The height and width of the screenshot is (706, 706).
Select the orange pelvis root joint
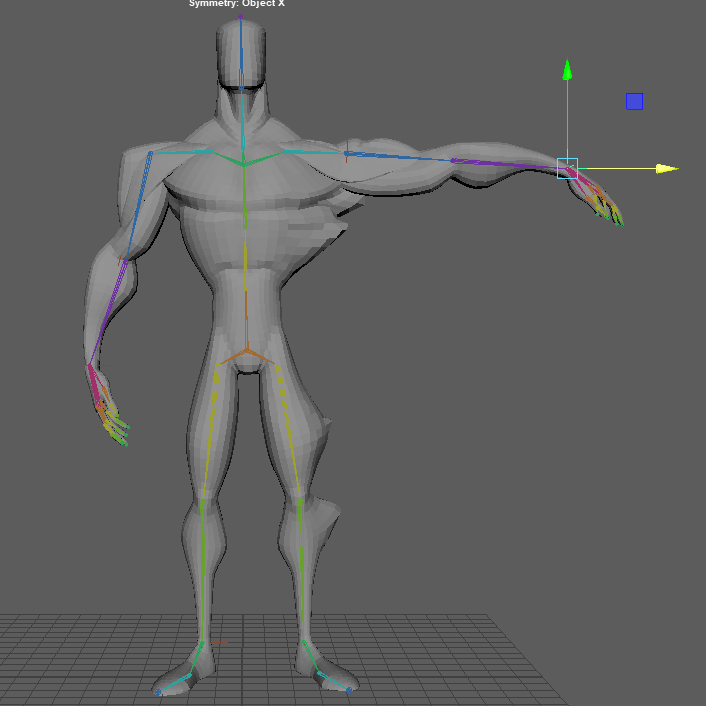pos(244,351)
